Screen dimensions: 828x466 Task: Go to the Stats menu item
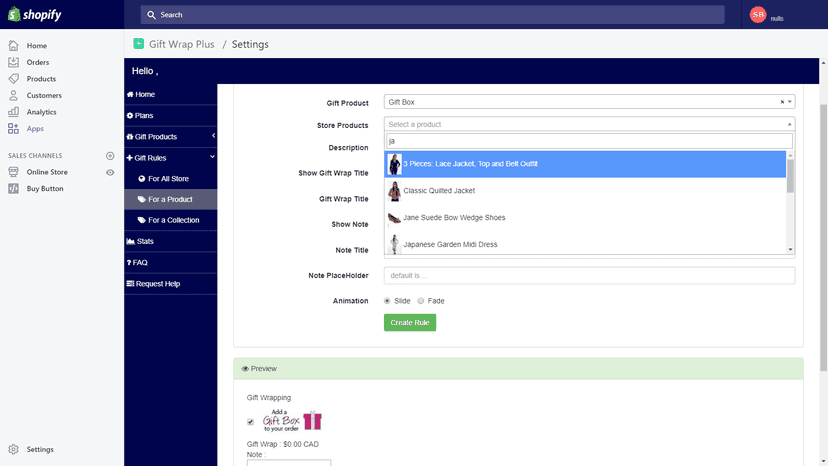point(171,241)
